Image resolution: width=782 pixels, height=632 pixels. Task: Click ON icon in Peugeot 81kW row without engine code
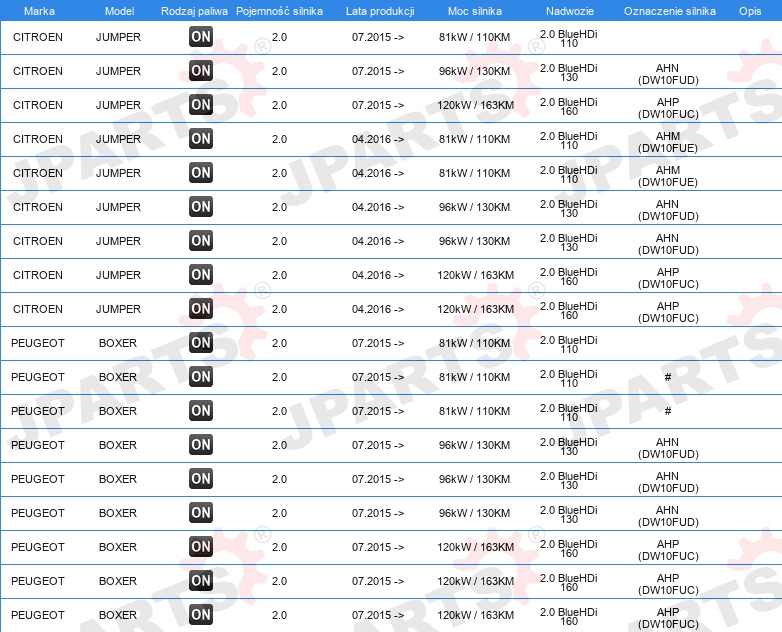201,343
